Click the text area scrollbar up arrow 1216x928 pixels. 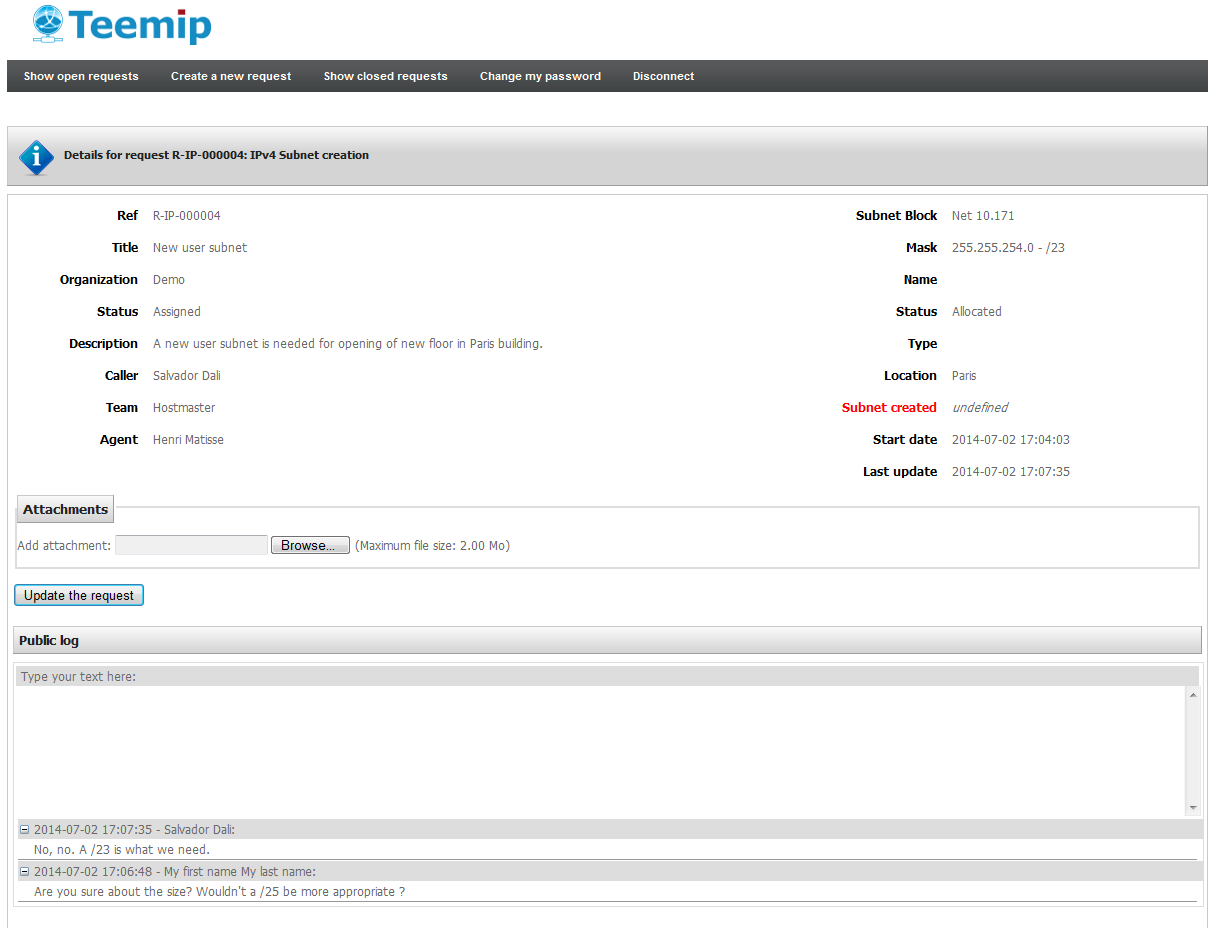click(x=1192, y=695)
